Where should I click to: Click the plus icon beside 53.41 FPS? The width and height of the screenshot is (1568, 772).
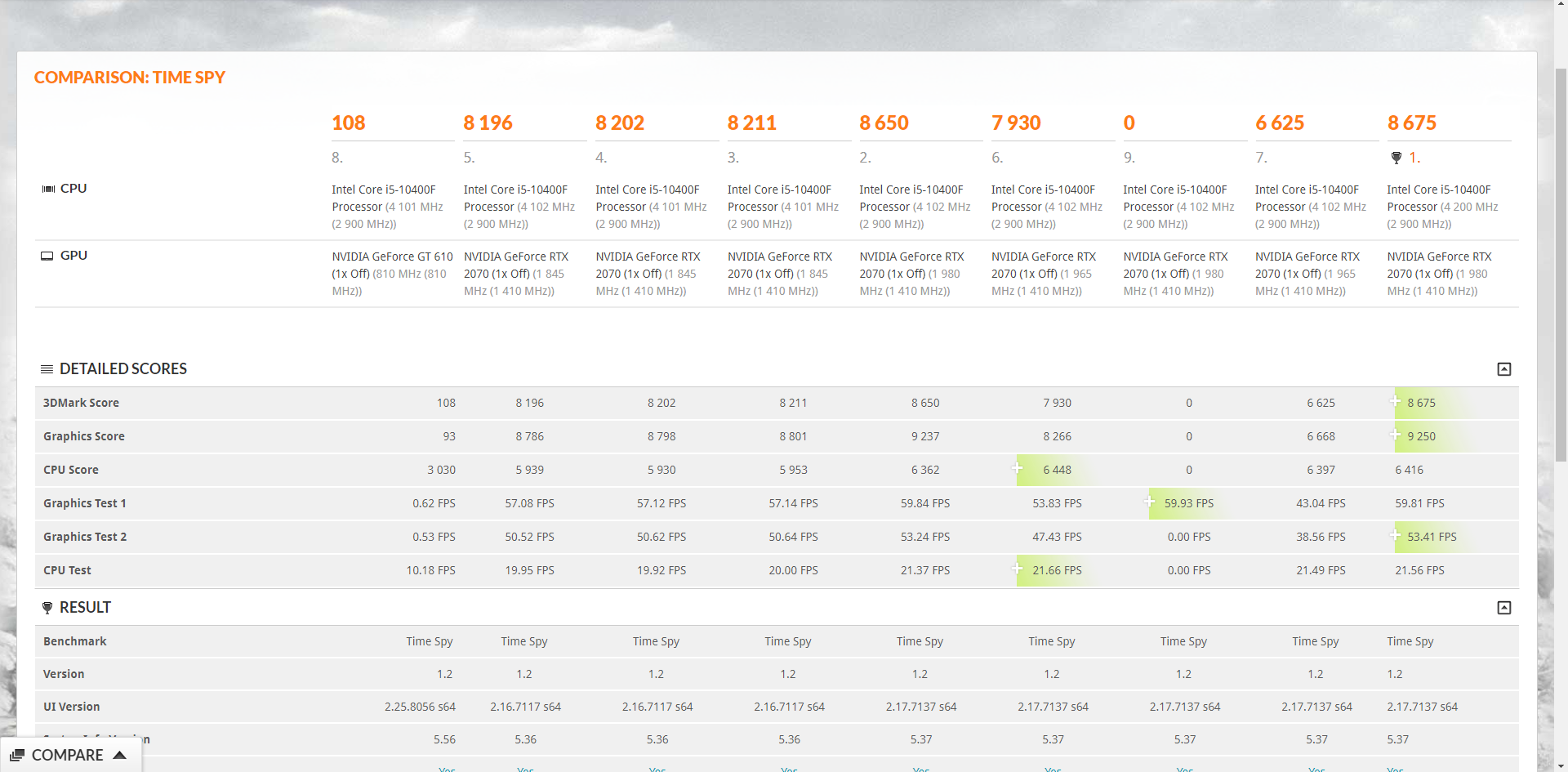click(x=1396, y=535)
